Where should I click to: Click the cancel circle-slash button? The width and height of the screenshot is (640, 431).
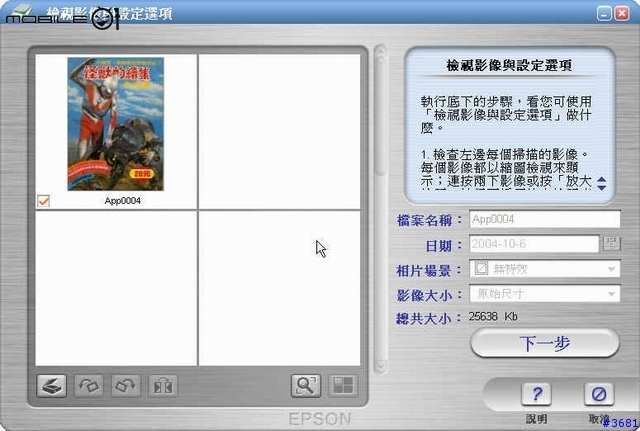pyautogui.click(x=599, y=394)
